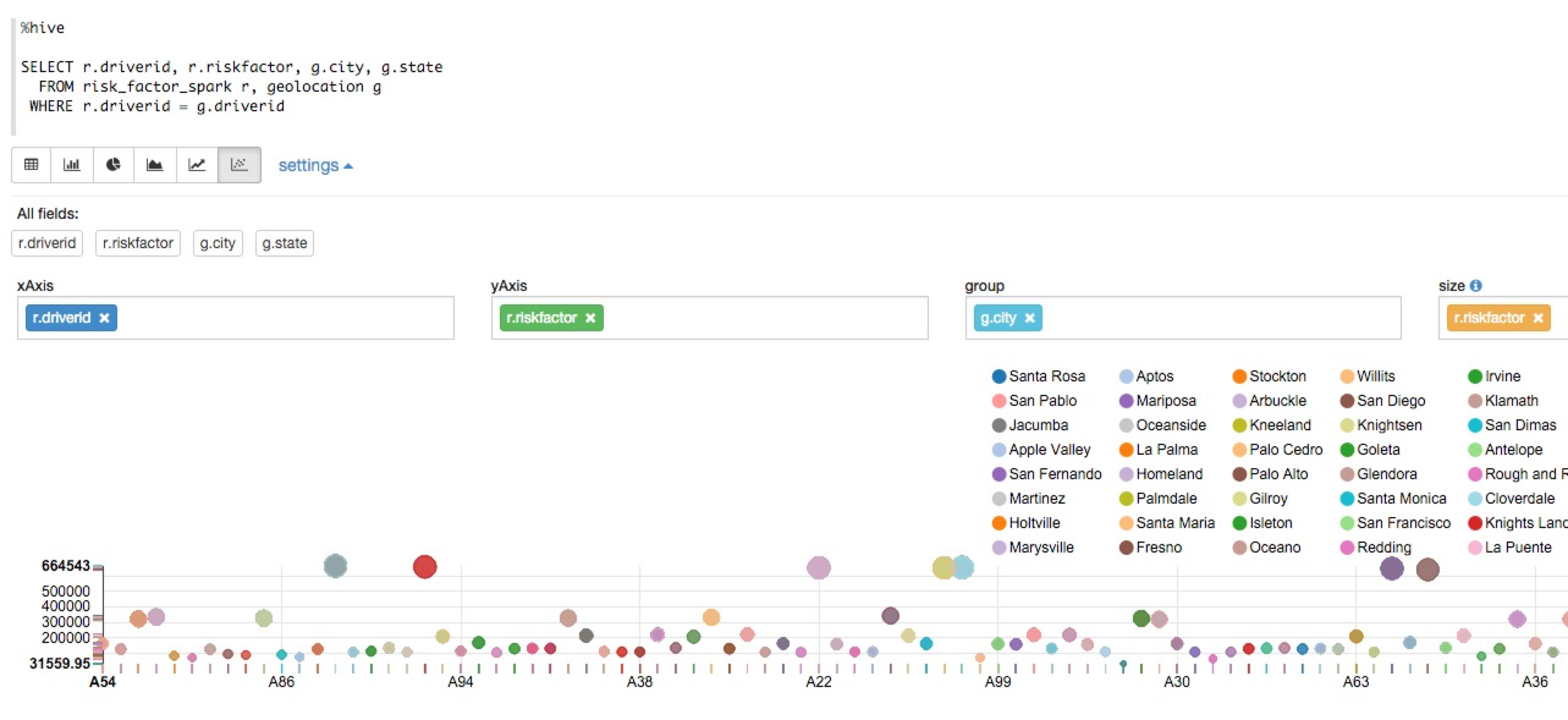Viewport: 1568px width, 720px height.
Task: Open the size info icon
Action: coord(1476,285)
